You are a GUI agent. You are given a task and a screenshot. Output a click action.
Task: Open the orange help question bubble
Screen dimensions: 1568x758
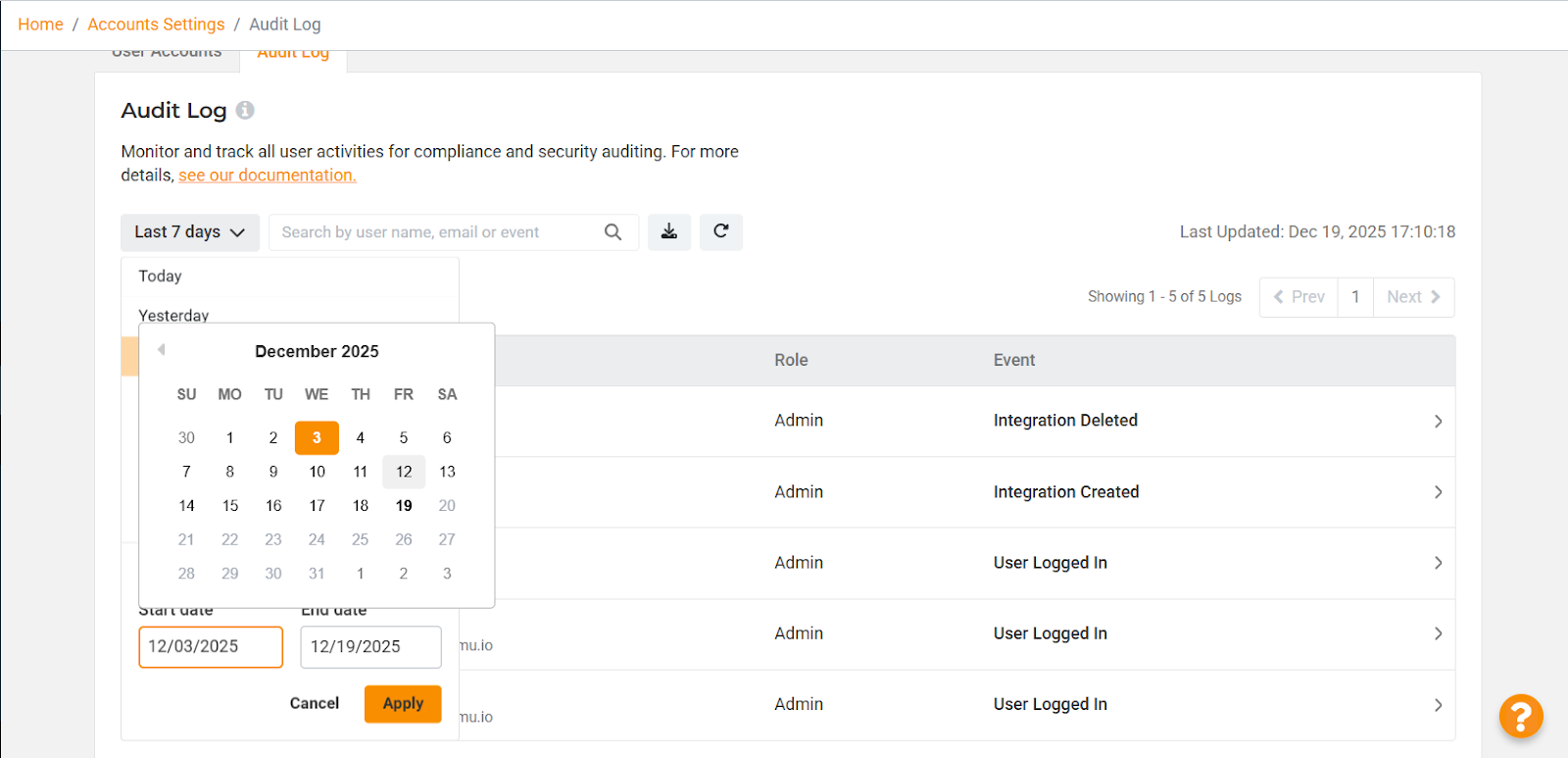[x=1520, y=716]
